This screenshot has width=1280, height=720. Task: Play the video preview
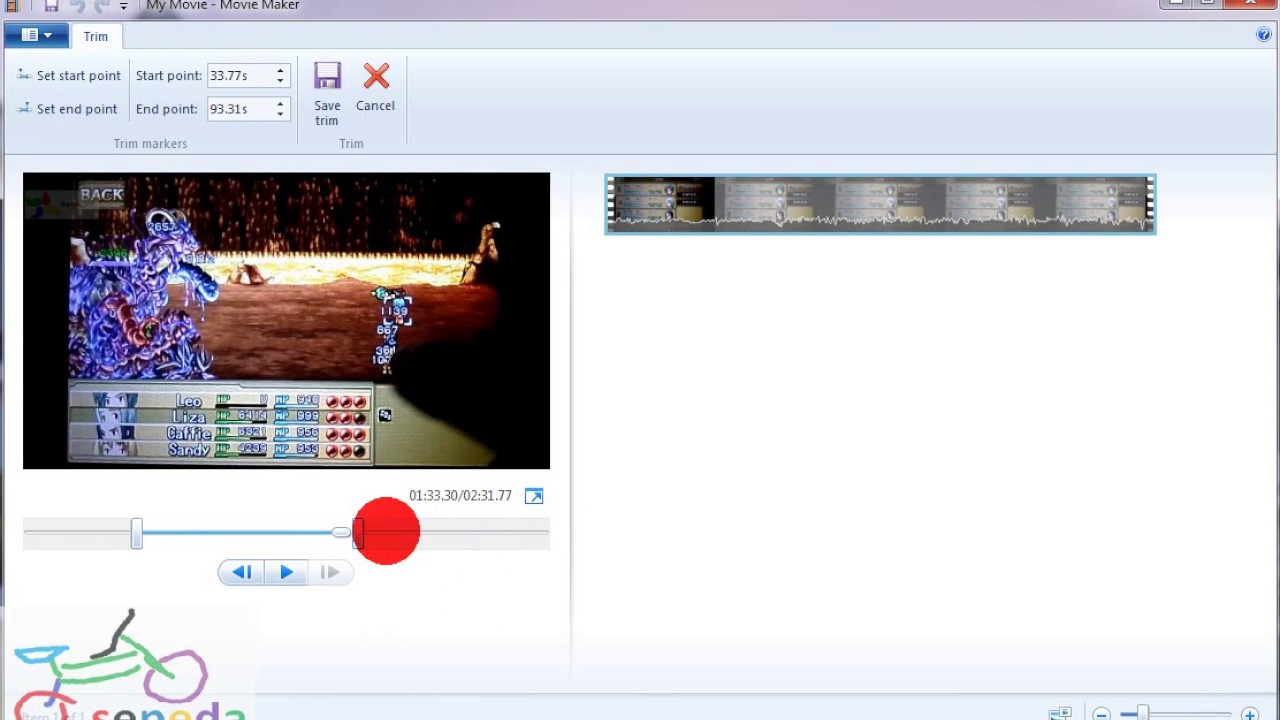pos(286,572)
